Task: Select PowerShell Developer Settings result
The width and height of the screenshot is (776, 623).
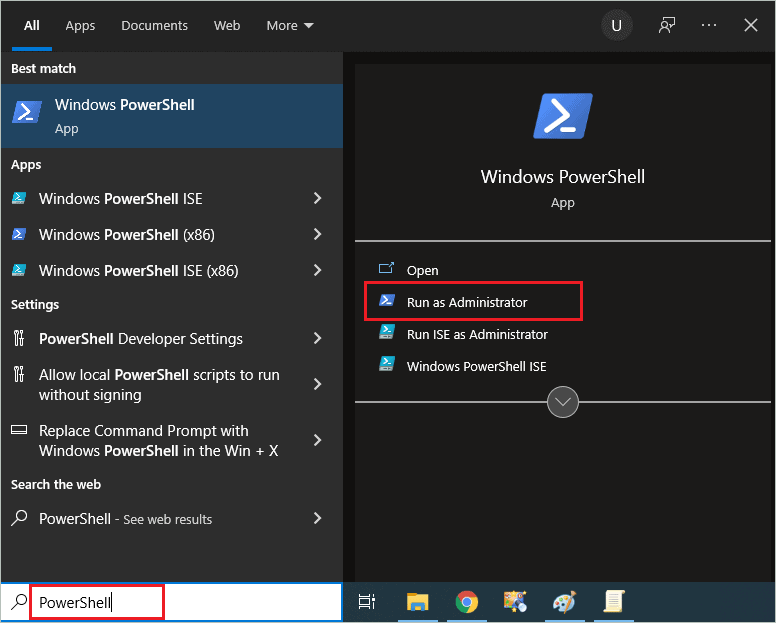Action: [140, 339]
